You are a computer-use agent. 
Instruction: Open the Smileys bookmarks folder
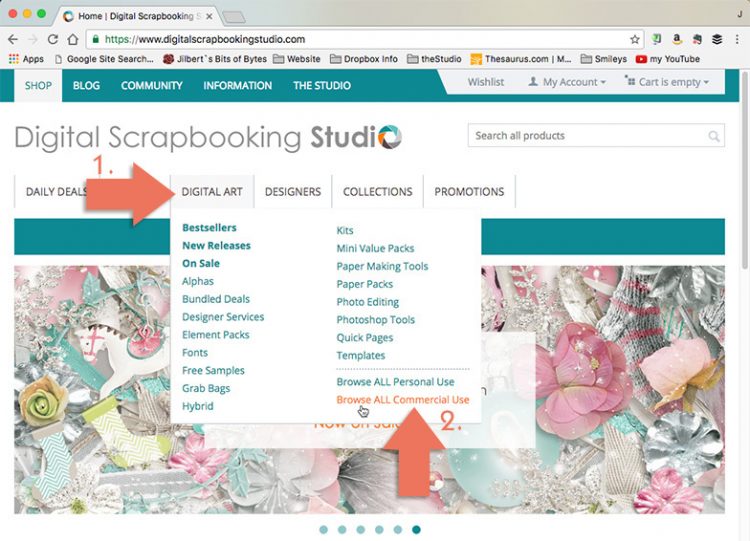point(604,59)
